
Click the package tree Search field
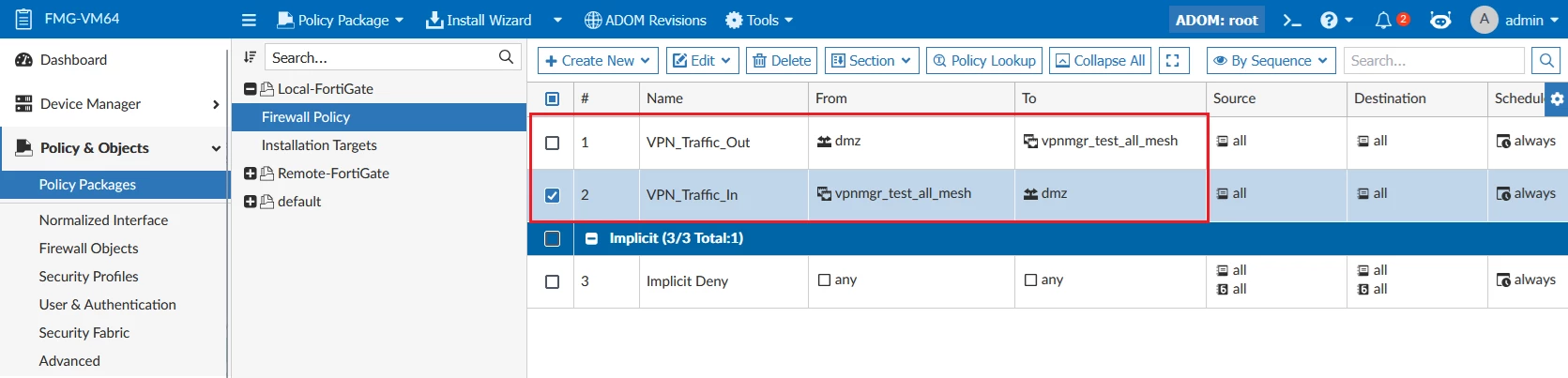[382, 57]
